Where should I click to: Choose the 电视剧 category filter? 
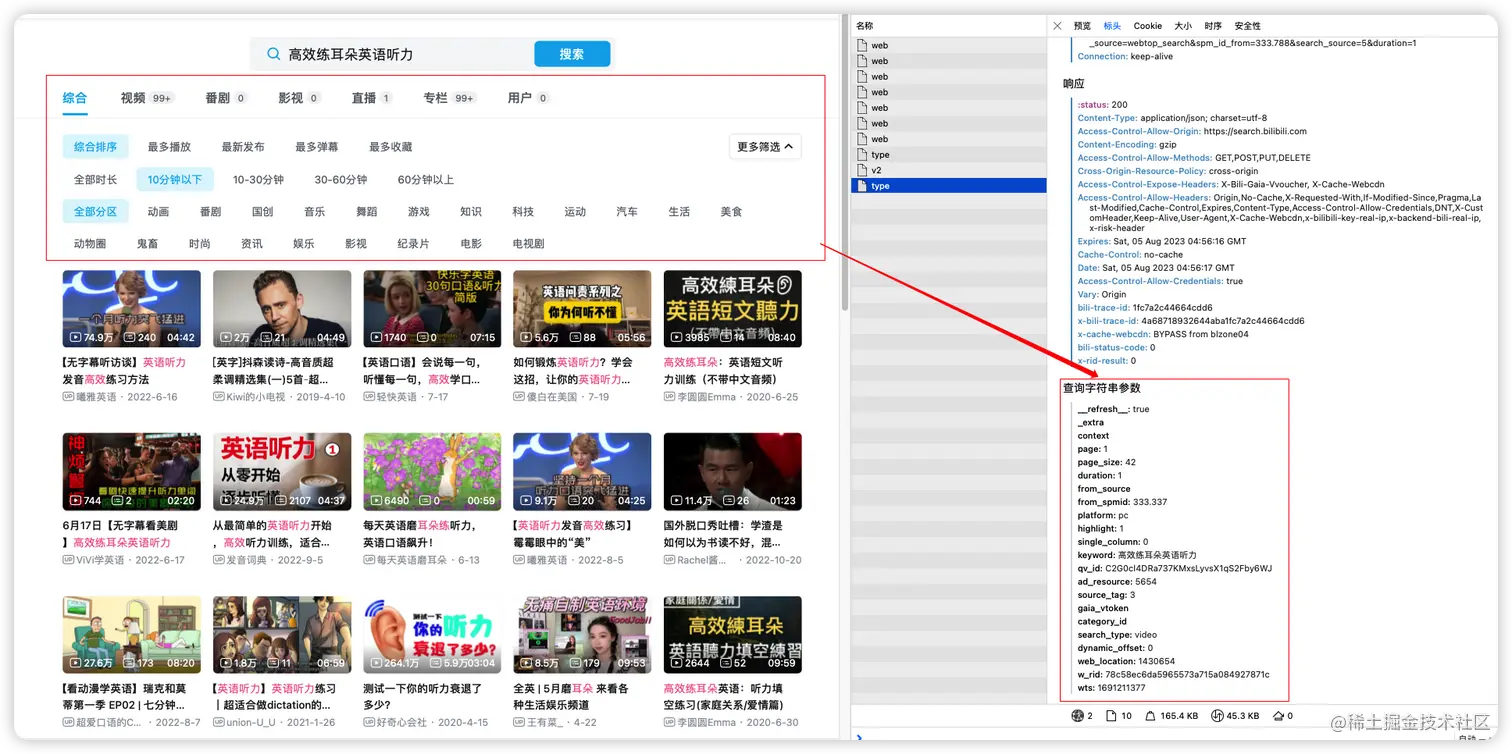(x=529, y=244)
